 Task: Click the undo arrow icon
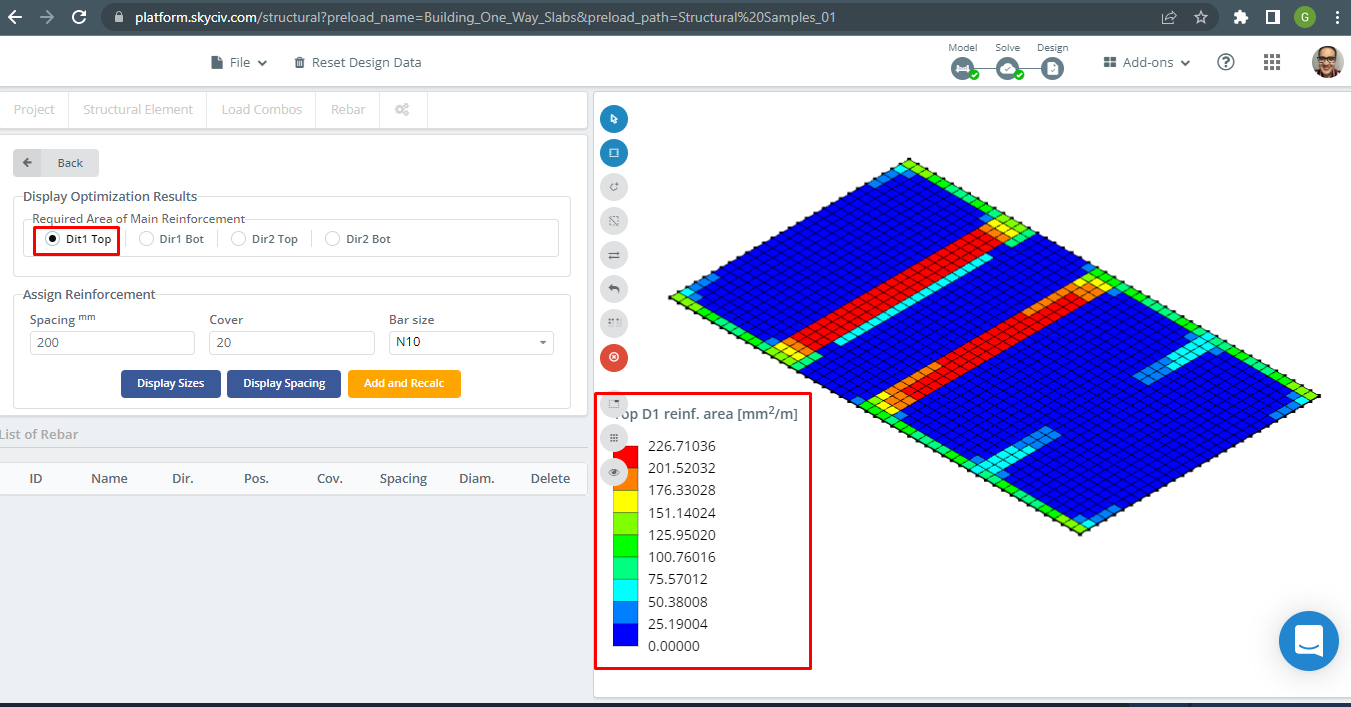tap(613, 289)
